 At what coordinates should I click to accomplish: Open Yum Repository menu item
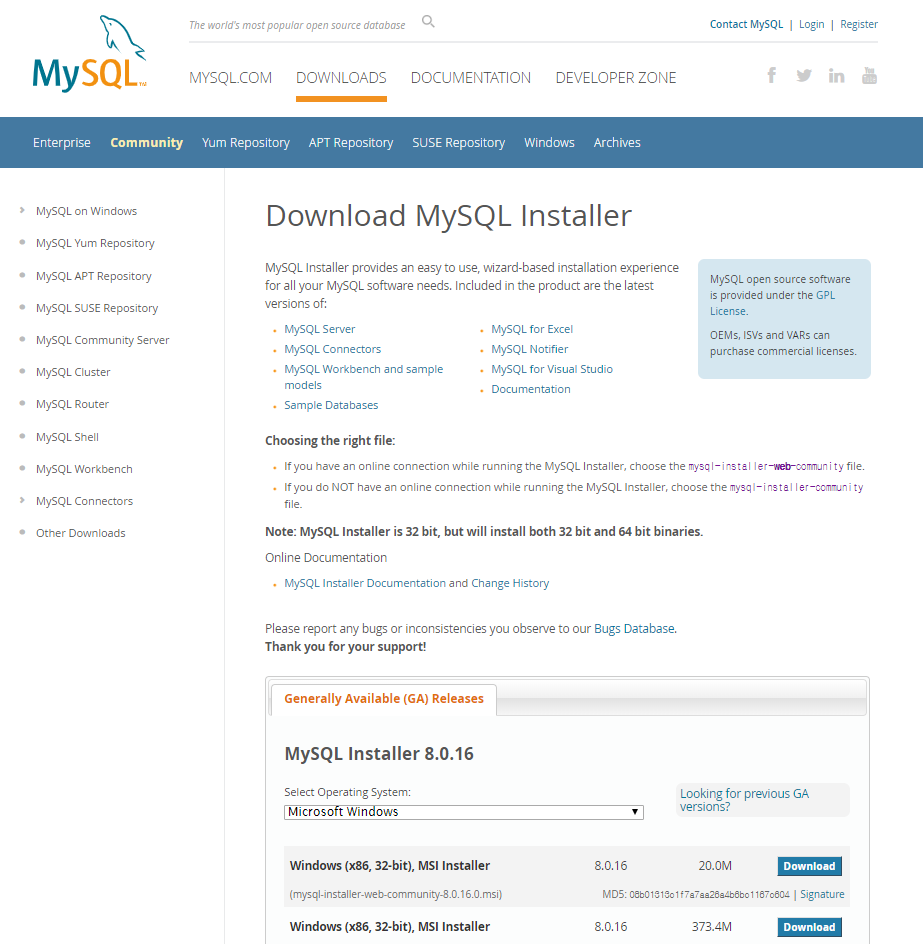pyautogui.click(x=246, y=143)
